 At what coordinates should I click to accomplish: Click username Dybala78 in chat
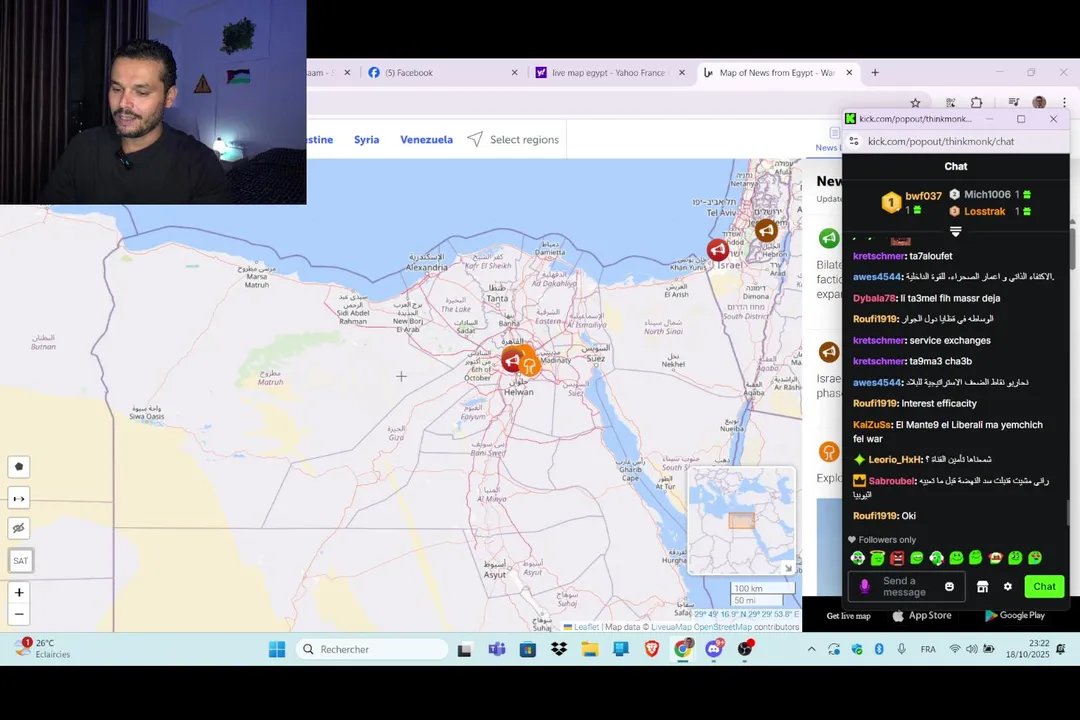tap(875, 298)
